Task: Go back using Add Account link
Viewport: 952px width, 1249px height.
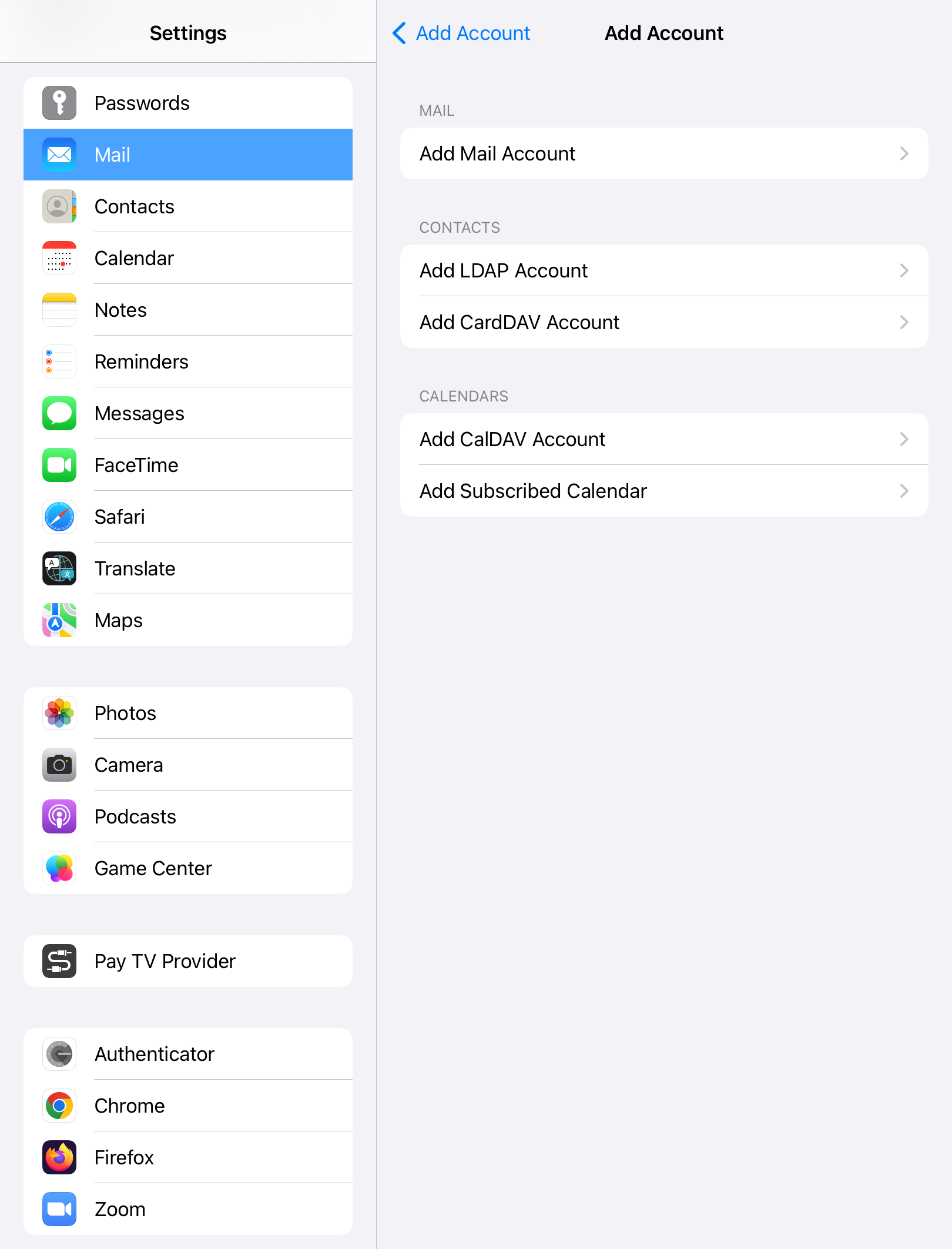Action: coord(461,33)
